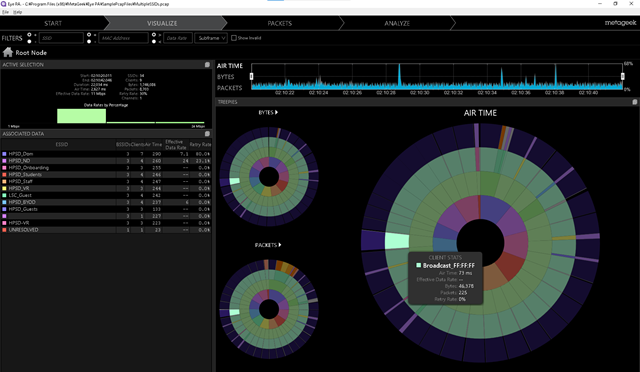Screen dimensions: 640x372
Task: Click the tallest spike in the timeline graph
Action: point(400,76)
